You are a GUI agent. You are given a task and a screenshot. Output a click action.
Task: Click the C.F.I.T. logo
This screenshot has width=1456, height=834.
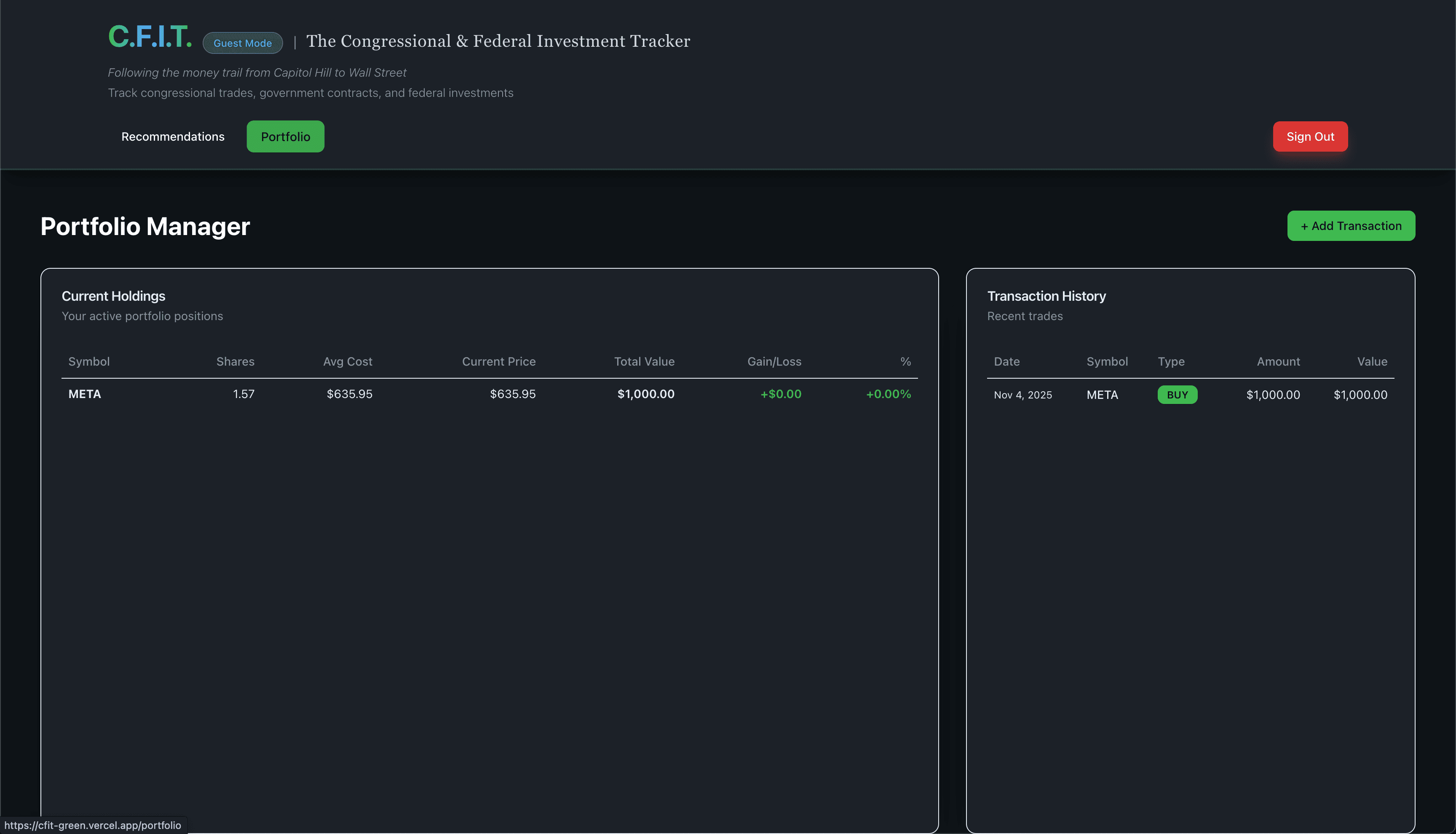(150, 38)
